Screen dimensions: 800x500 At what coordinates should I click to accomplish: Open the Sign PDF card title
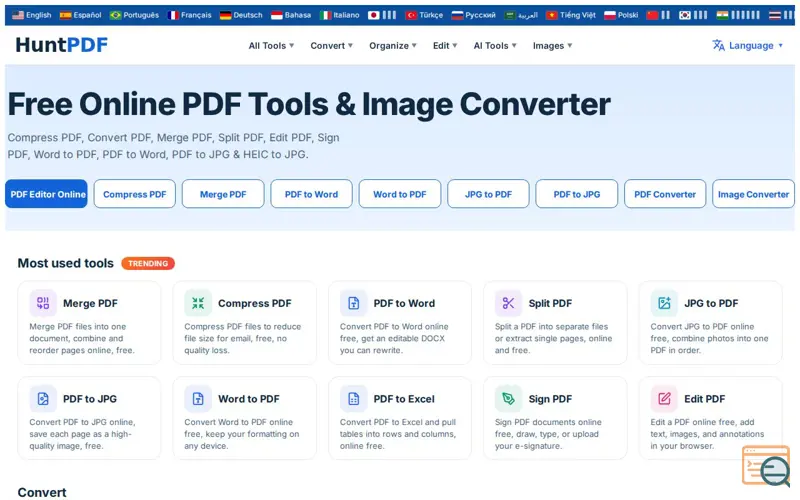[550, 398]
